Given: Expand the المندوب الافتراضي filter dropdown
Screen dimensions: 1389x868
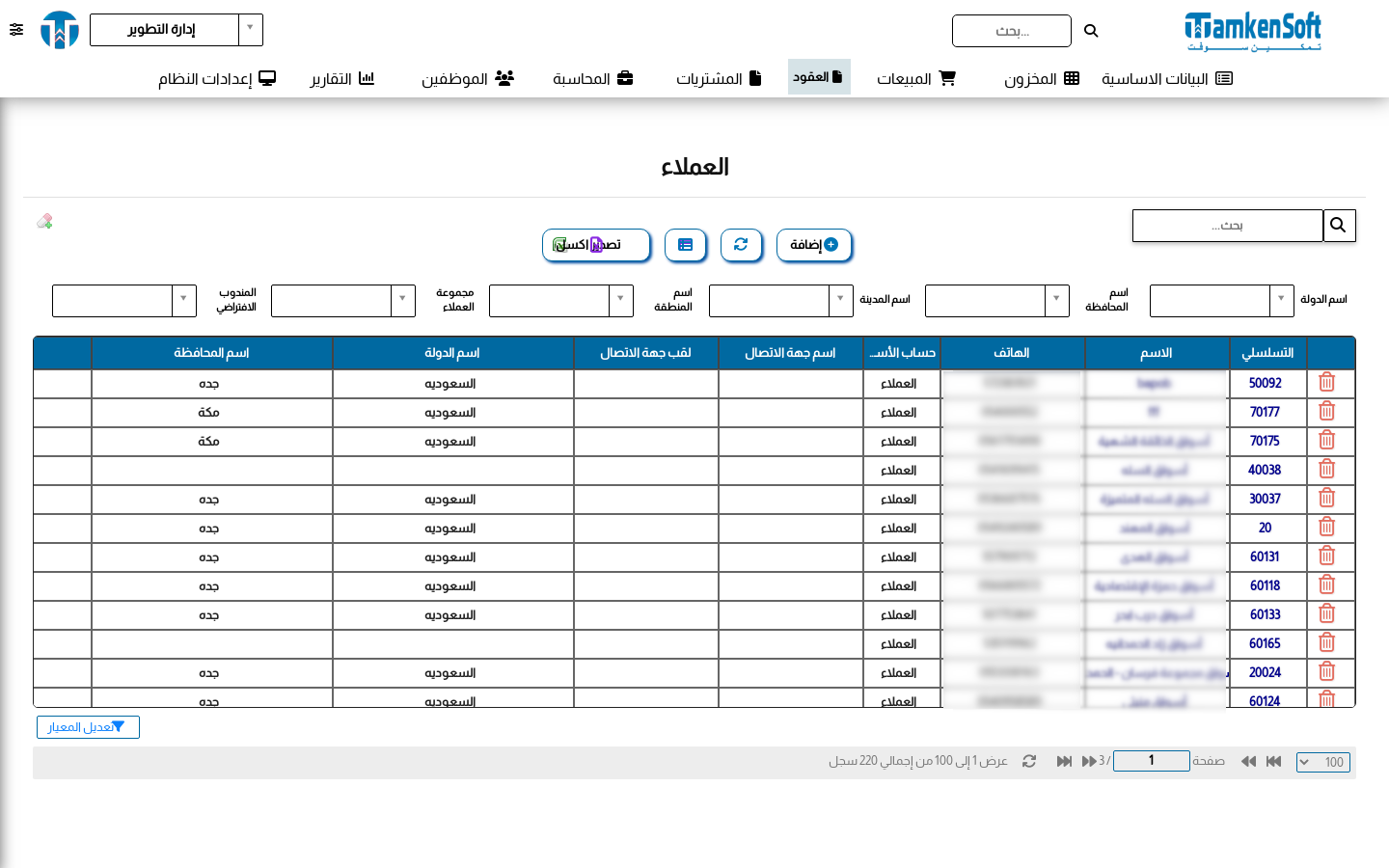Looking at the screenshot, I should pyautogui.click(x=184, y=301).
